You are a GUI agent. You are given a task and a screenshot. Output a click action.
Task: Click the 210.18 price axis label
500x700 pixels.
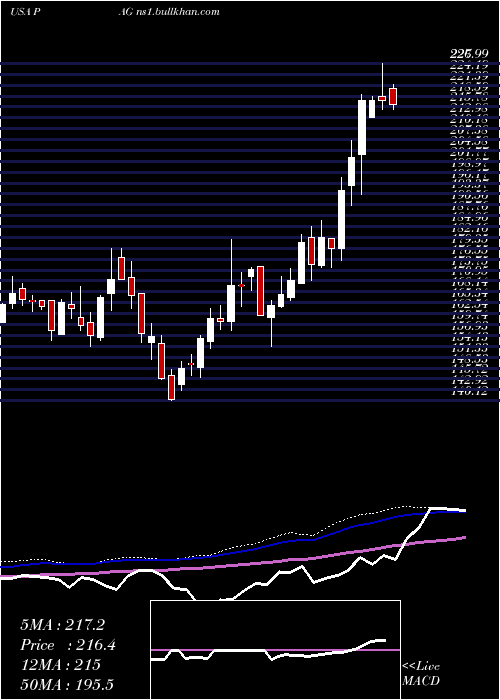click(x=468, y=120)
